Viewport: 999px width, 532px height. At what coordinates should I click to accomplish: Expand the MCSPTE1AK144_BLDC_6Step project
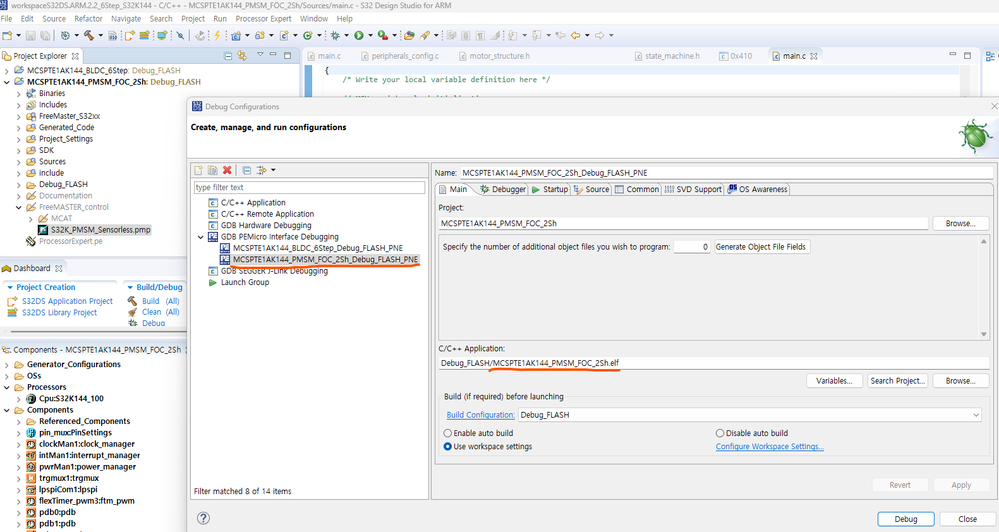point(7,71)
